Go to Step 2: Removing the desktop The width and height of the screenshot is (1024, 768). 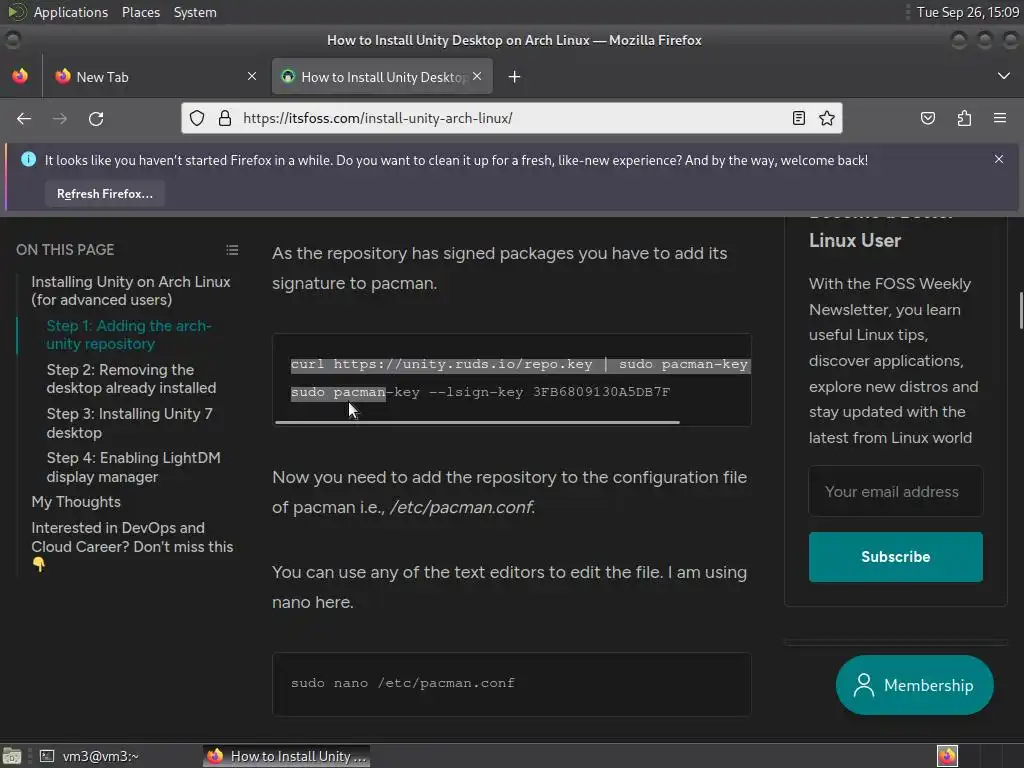(131, 379)
